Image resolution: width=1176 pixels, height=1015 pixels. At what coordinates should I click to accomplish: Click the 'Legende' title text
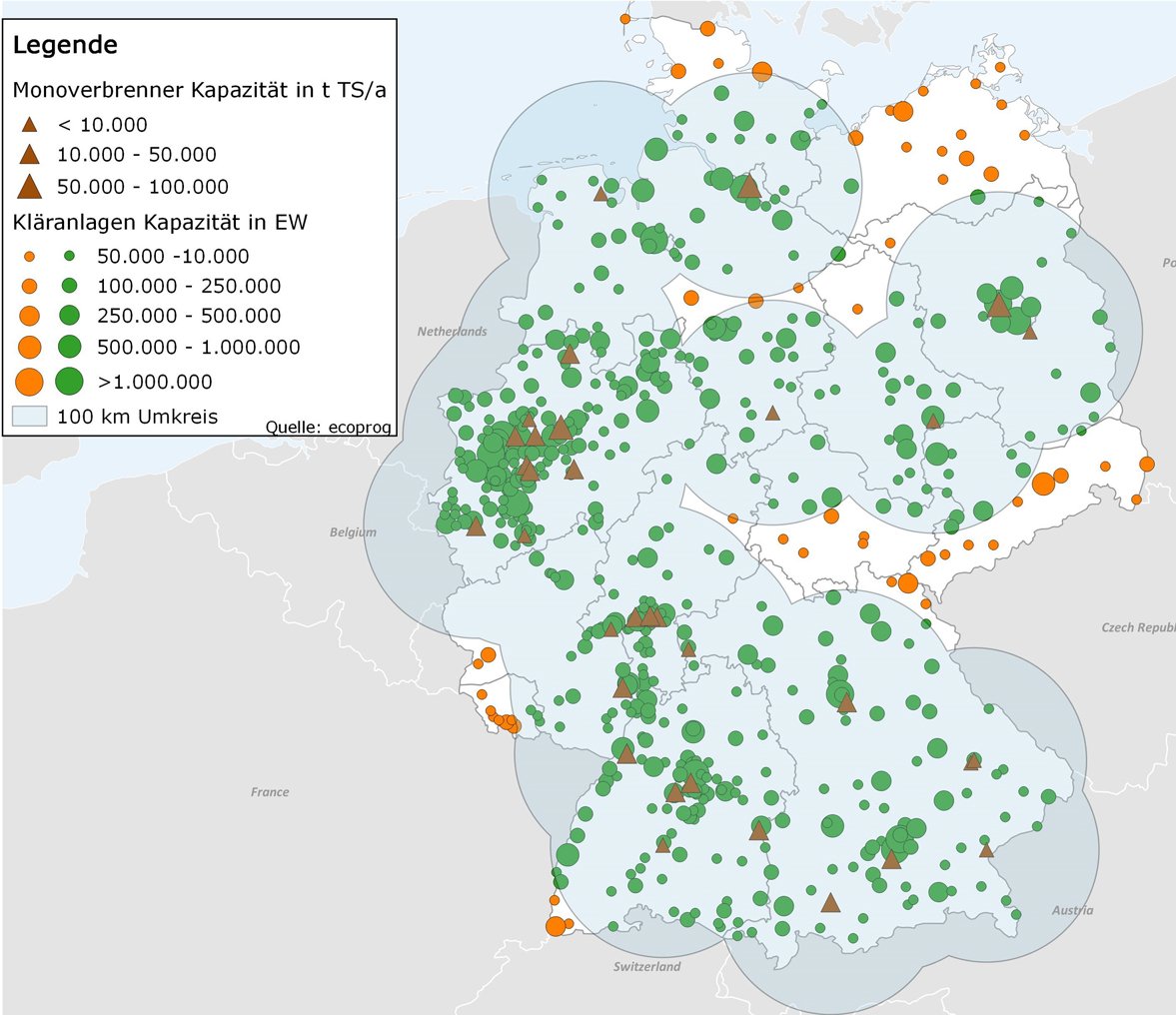click(65, 45)
